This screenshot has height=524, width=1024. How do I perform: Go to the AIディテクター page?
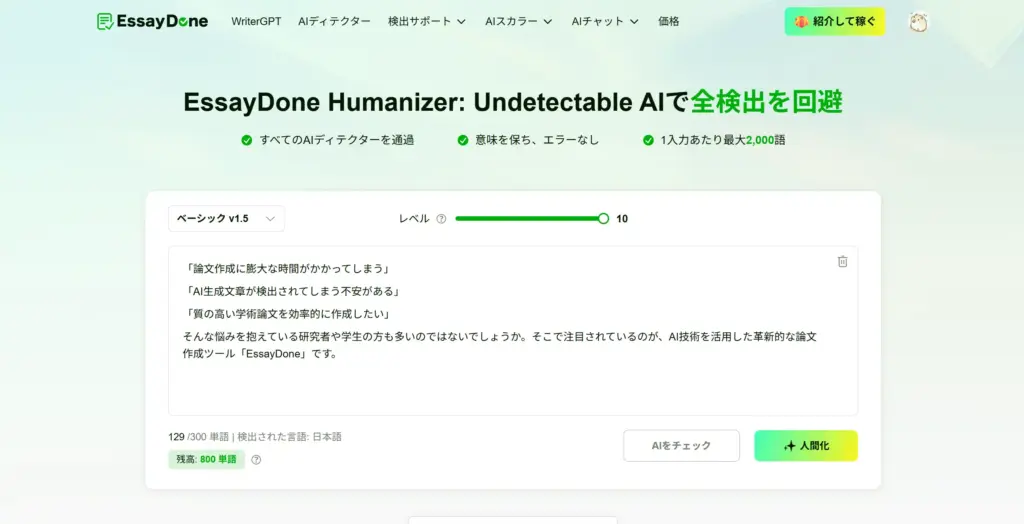coord(334,21)
